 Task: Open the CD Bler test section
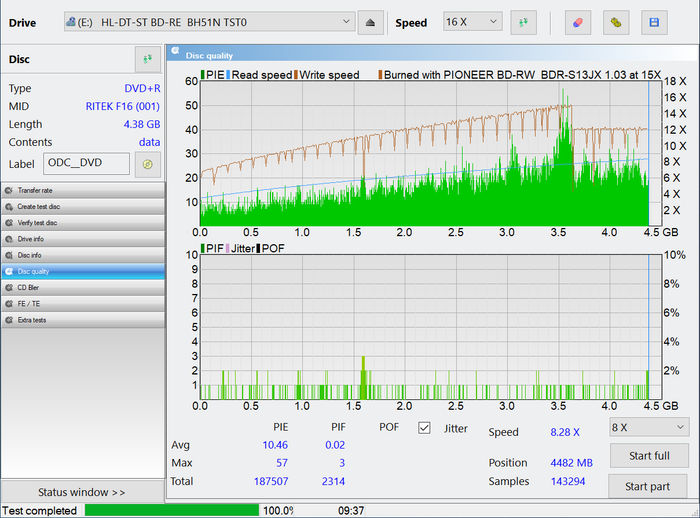(x=82, y=287)
